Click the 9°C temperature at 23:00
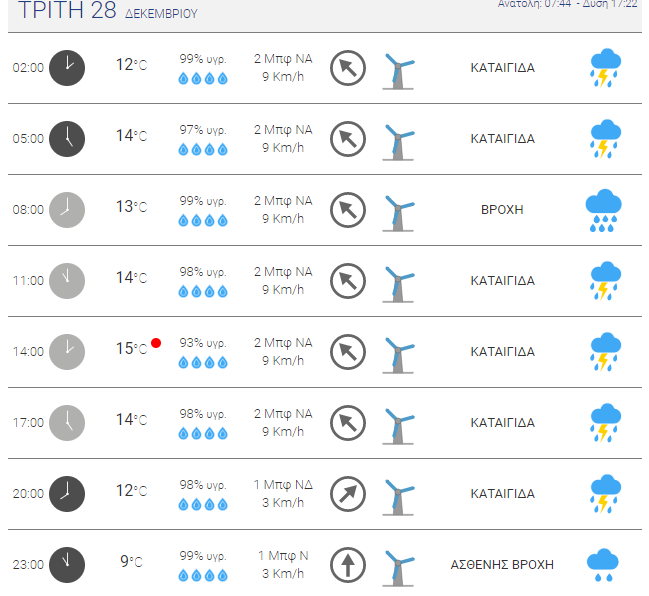 coord(131,562)
